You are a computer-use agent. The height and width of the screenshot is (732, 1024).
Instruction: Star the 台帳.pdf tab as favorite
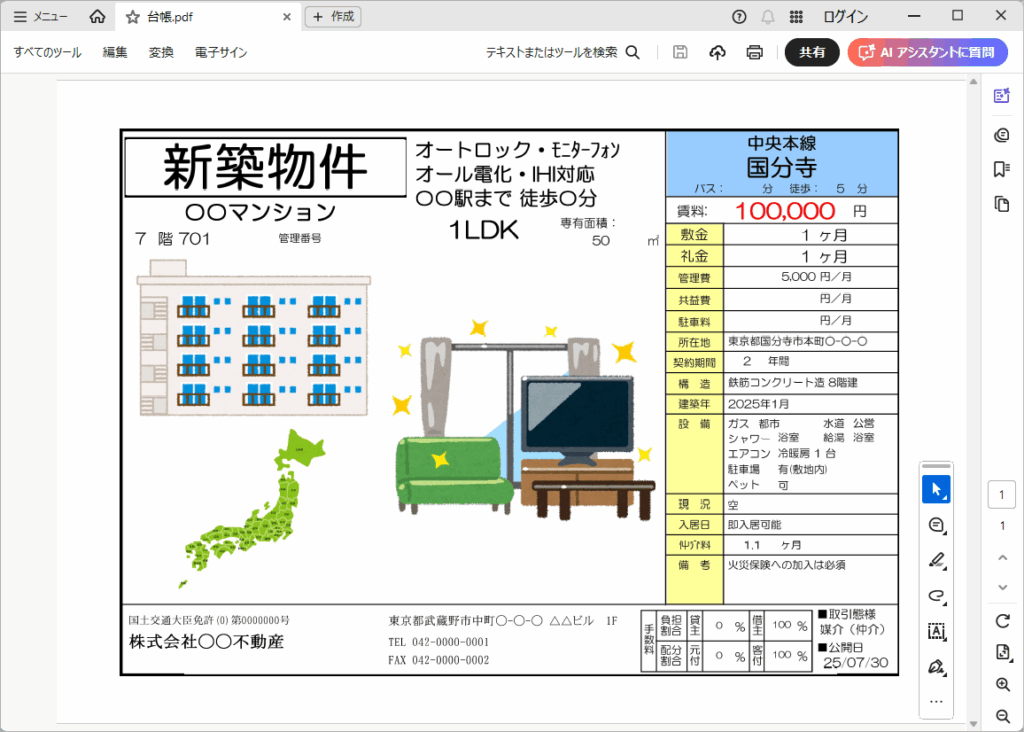(x=132, y=17)
